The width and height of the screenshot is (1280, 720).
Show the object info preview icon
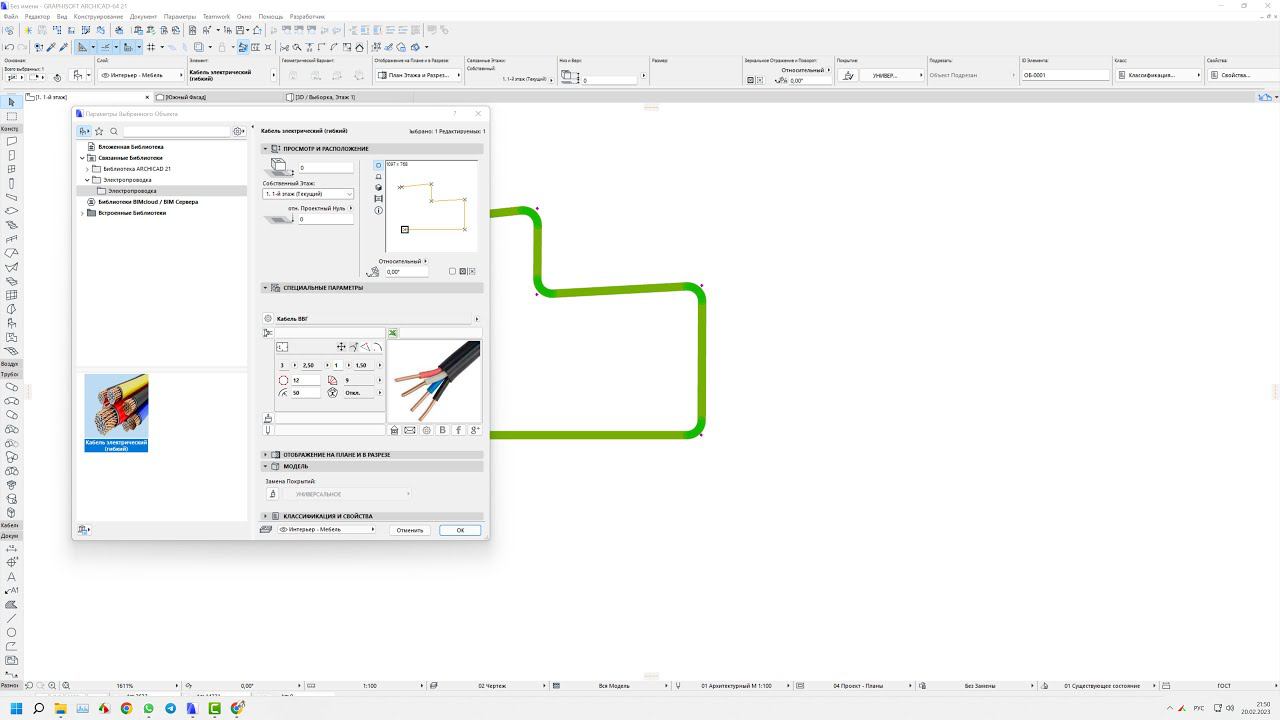[378, 210]
